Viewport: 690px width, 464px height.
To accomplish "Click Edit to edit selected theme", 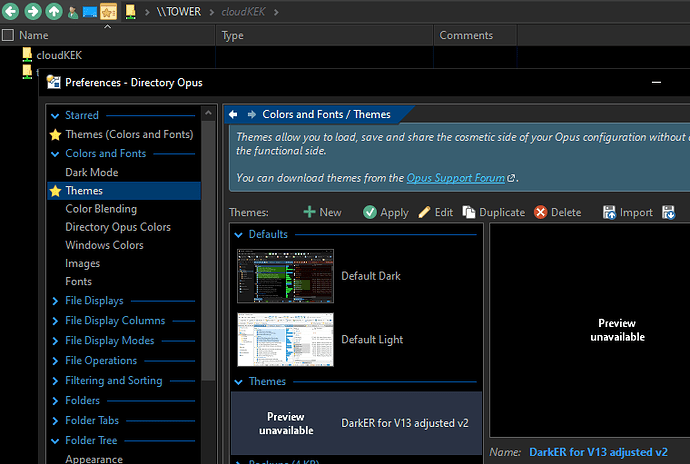I will (436, 212).
